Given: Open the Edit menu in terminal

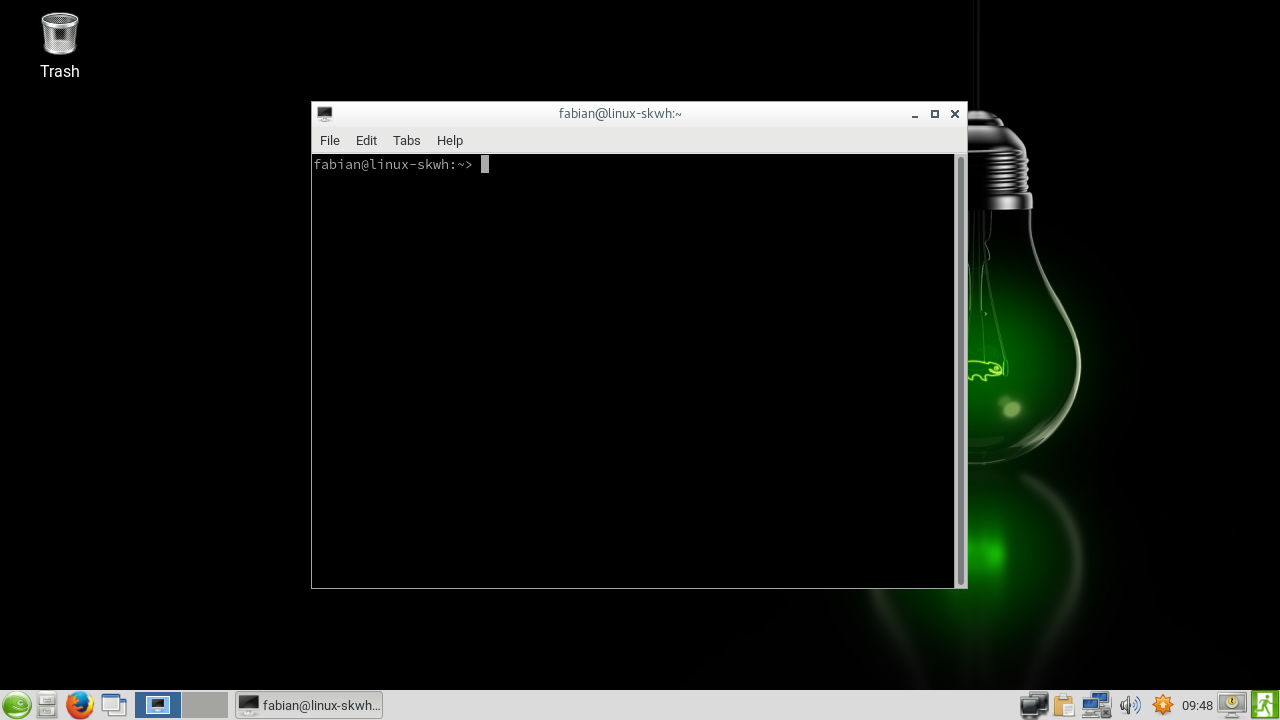Looking at the screenshot, I should tap(366, 141).
